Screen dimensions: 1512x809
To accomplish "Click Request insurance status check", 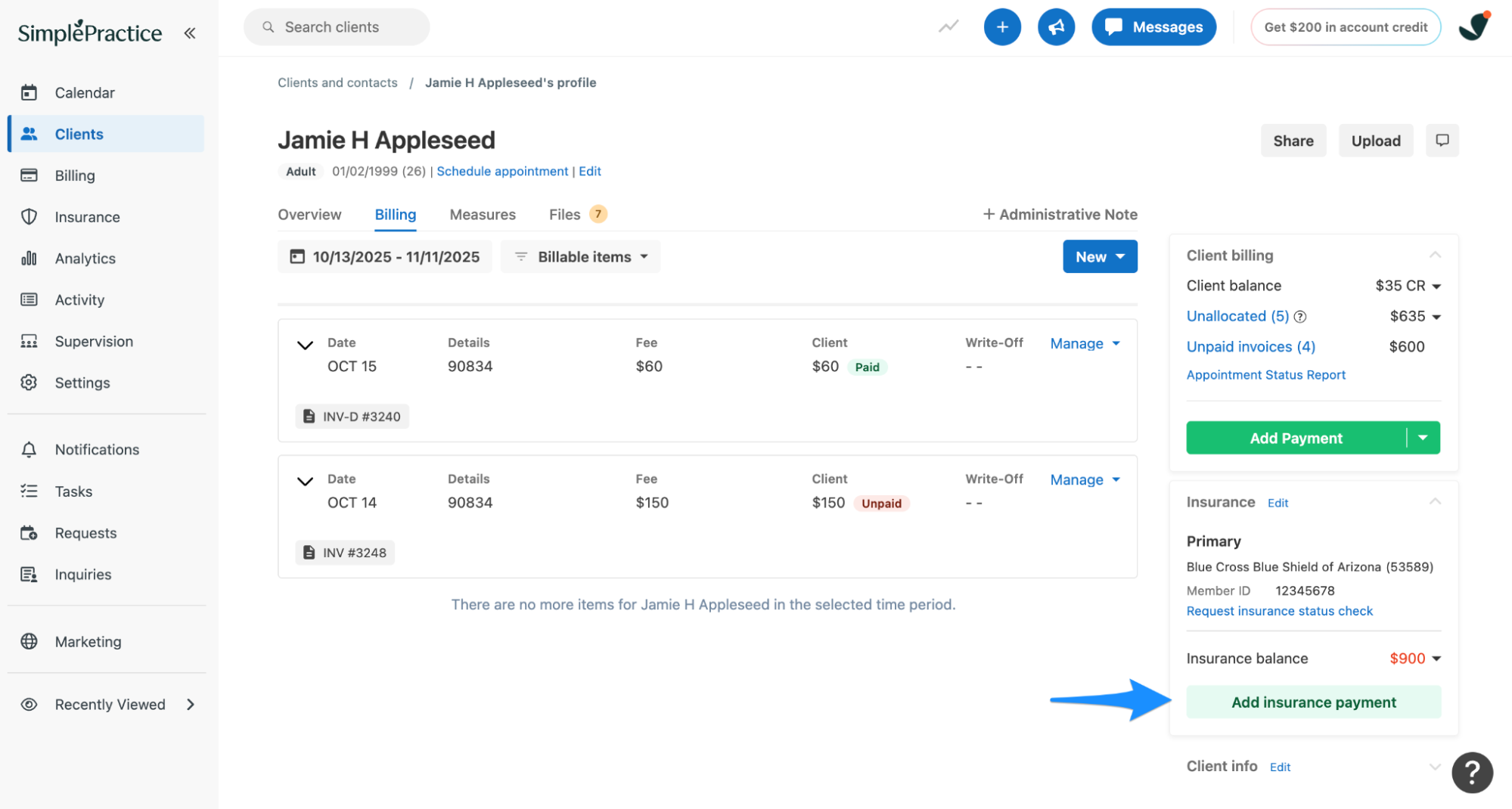I will click(1279, 611).
